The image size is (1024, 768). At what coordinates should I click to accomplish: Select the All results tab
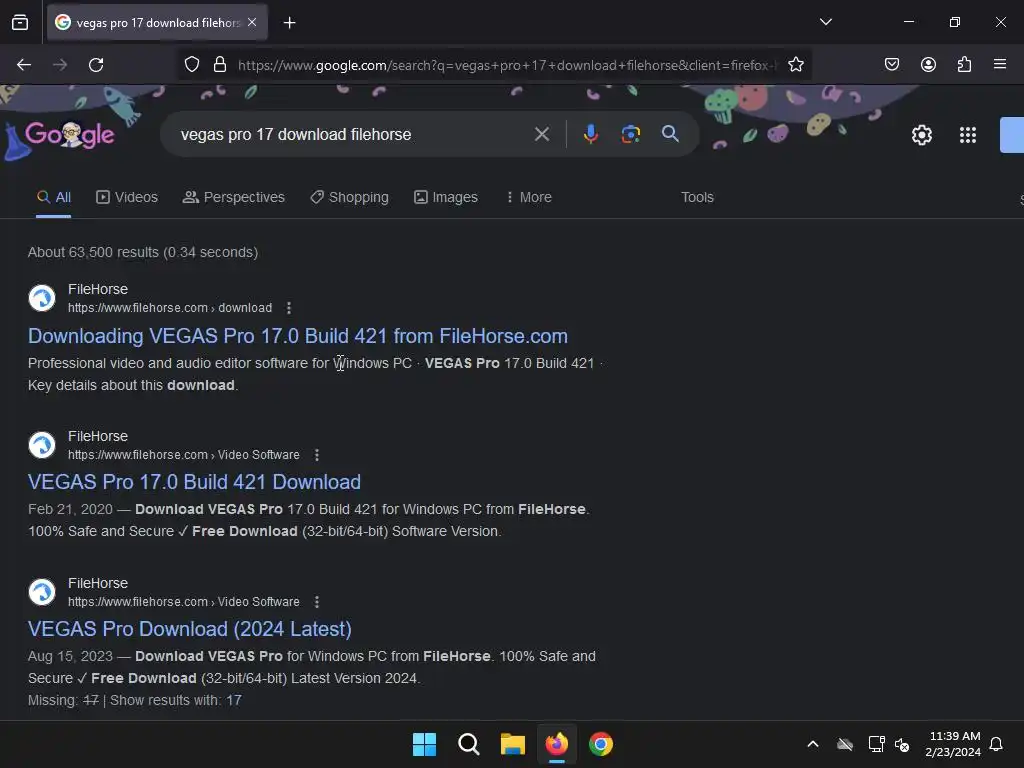pyautogui.click(x=54, y=197)
